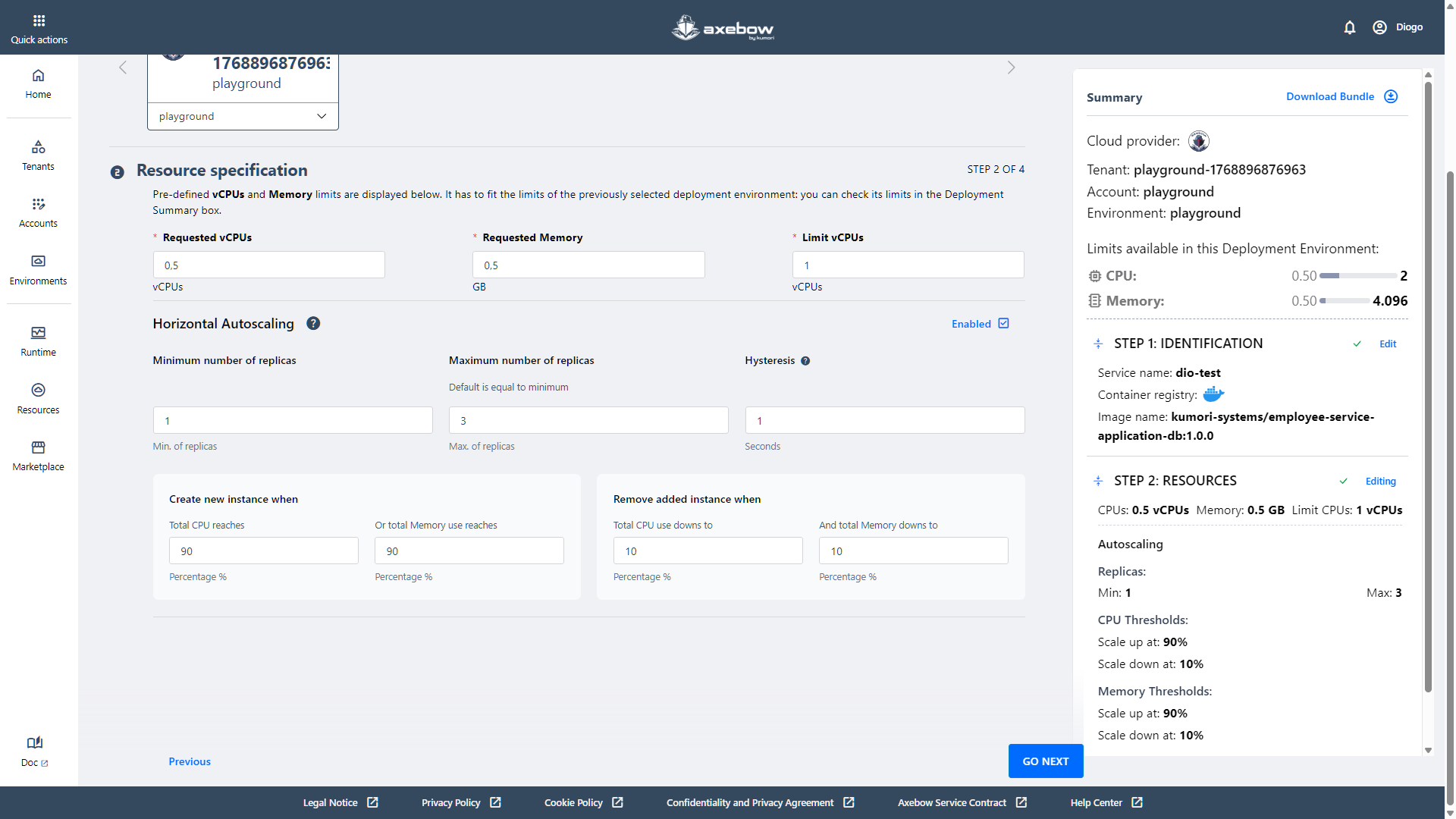
Task: Open Quick actions grid menu
Action: click(39, 20)
